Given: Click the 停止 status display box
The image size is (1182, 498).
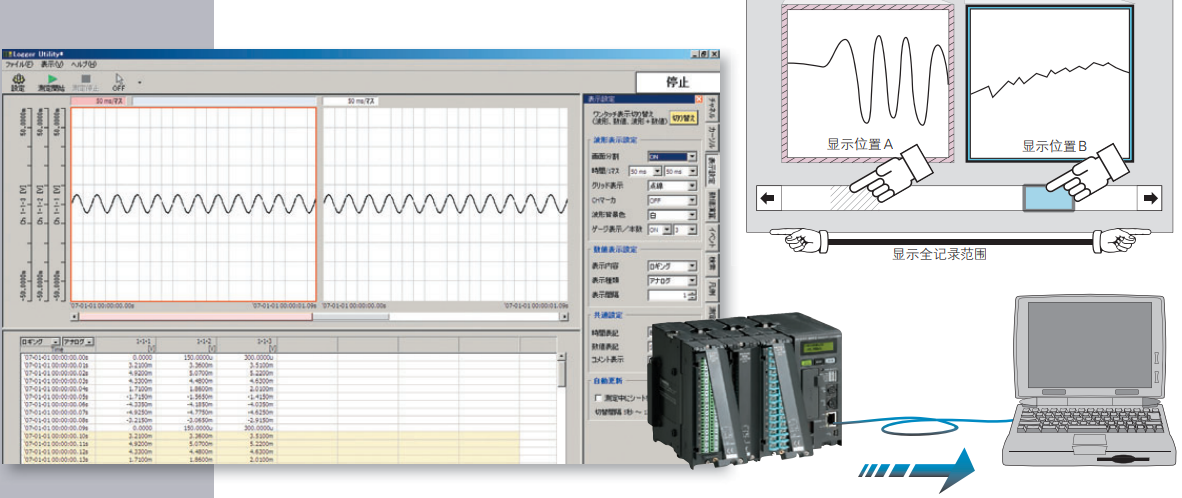Looking at the screenshot, I should pos(676,82).
